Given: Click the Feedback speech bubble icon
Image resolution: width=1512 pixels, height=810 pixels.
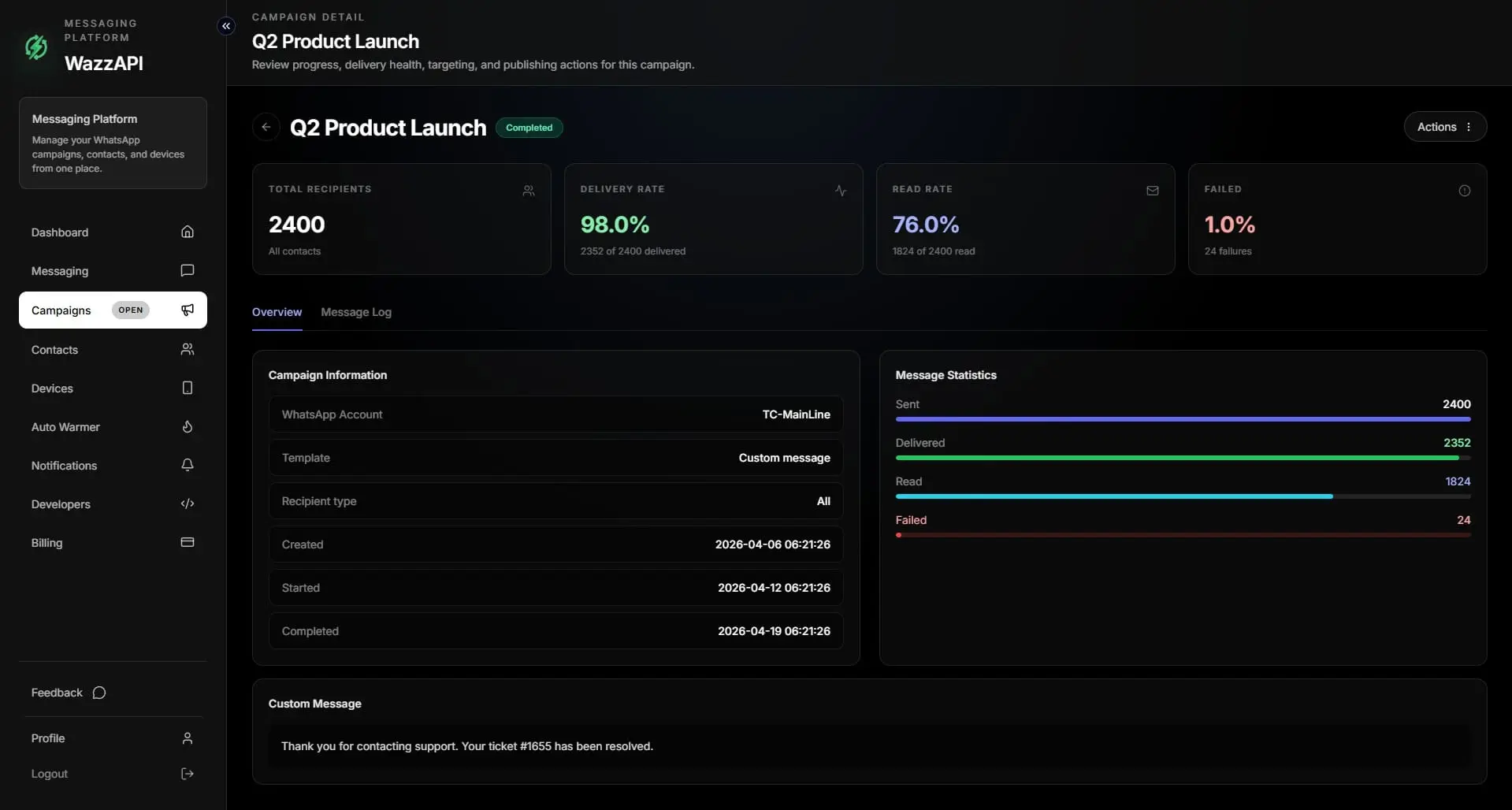Looking at the screenshot, I should tap(99, 693).
